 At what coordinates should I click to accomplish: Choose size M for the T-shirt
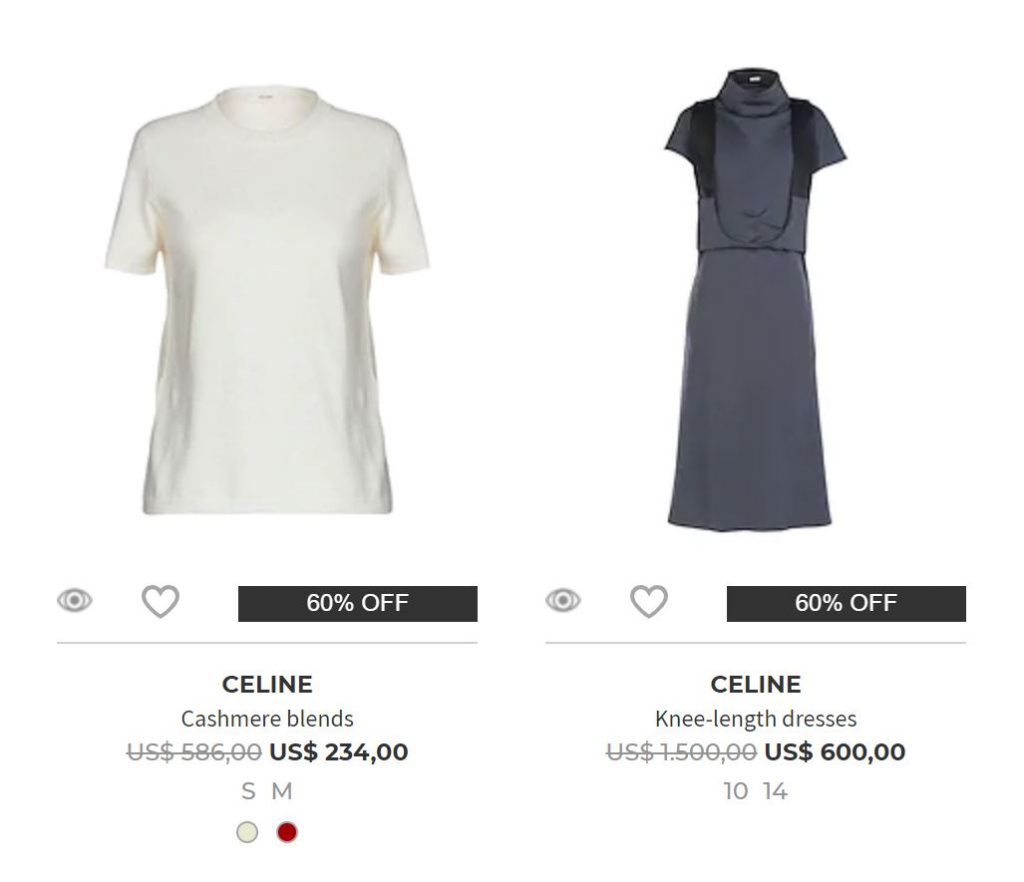[x=283, y=792]
